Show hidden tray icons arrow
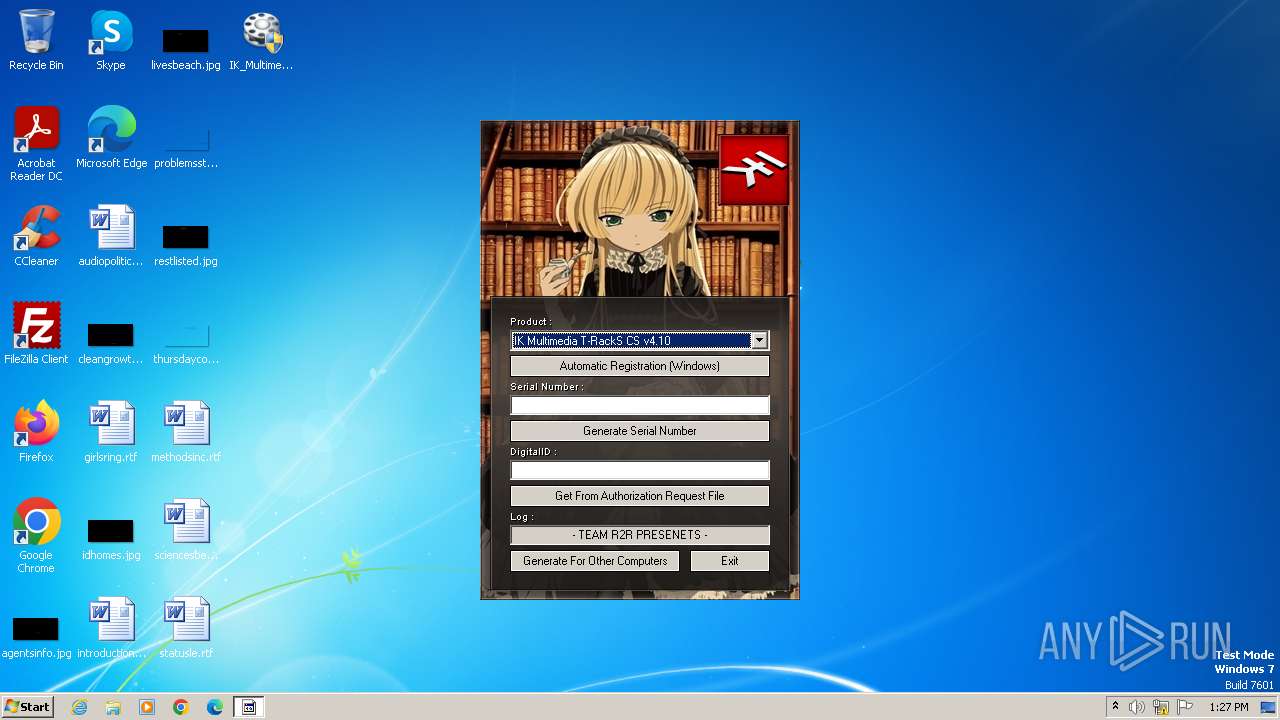Viewport: 1280px width, 720px height. pyautogui.click(x=1115, y=707)
